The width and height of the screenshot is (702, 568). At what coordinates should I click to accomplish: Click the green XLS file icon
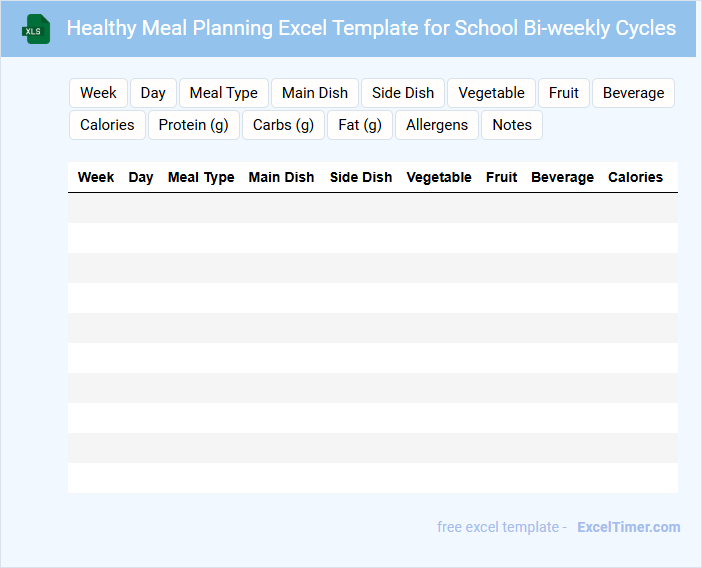pos(36,29)
